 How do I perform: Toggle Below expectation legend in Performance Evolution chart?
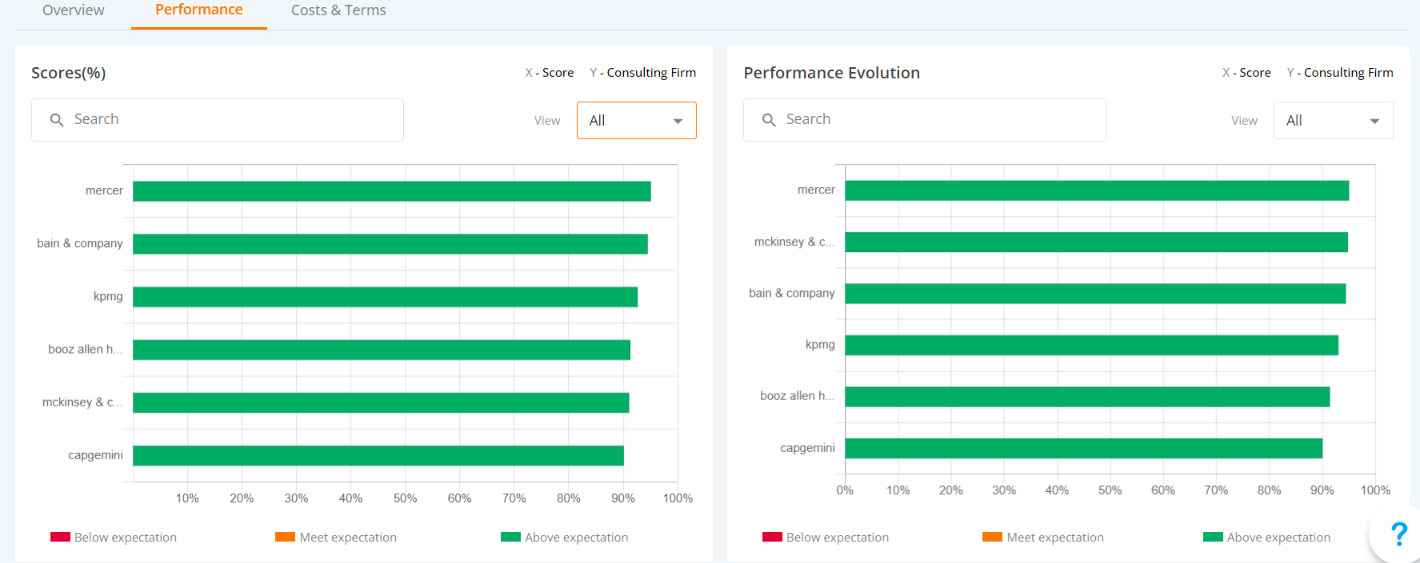click(x=825, y=537)
